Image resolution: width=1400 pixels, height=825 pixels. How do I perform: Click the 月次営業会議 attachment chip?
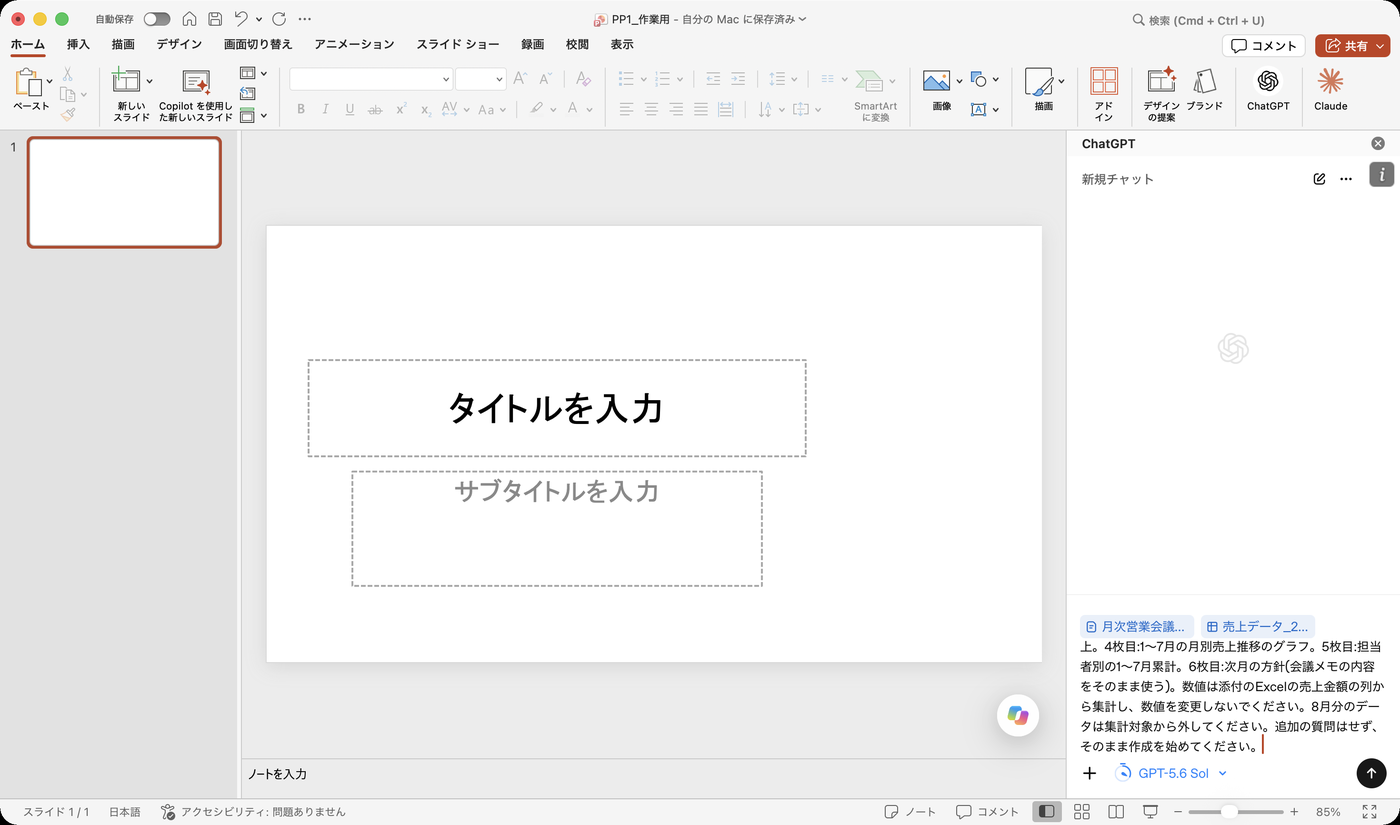[x=1137, y=626]
